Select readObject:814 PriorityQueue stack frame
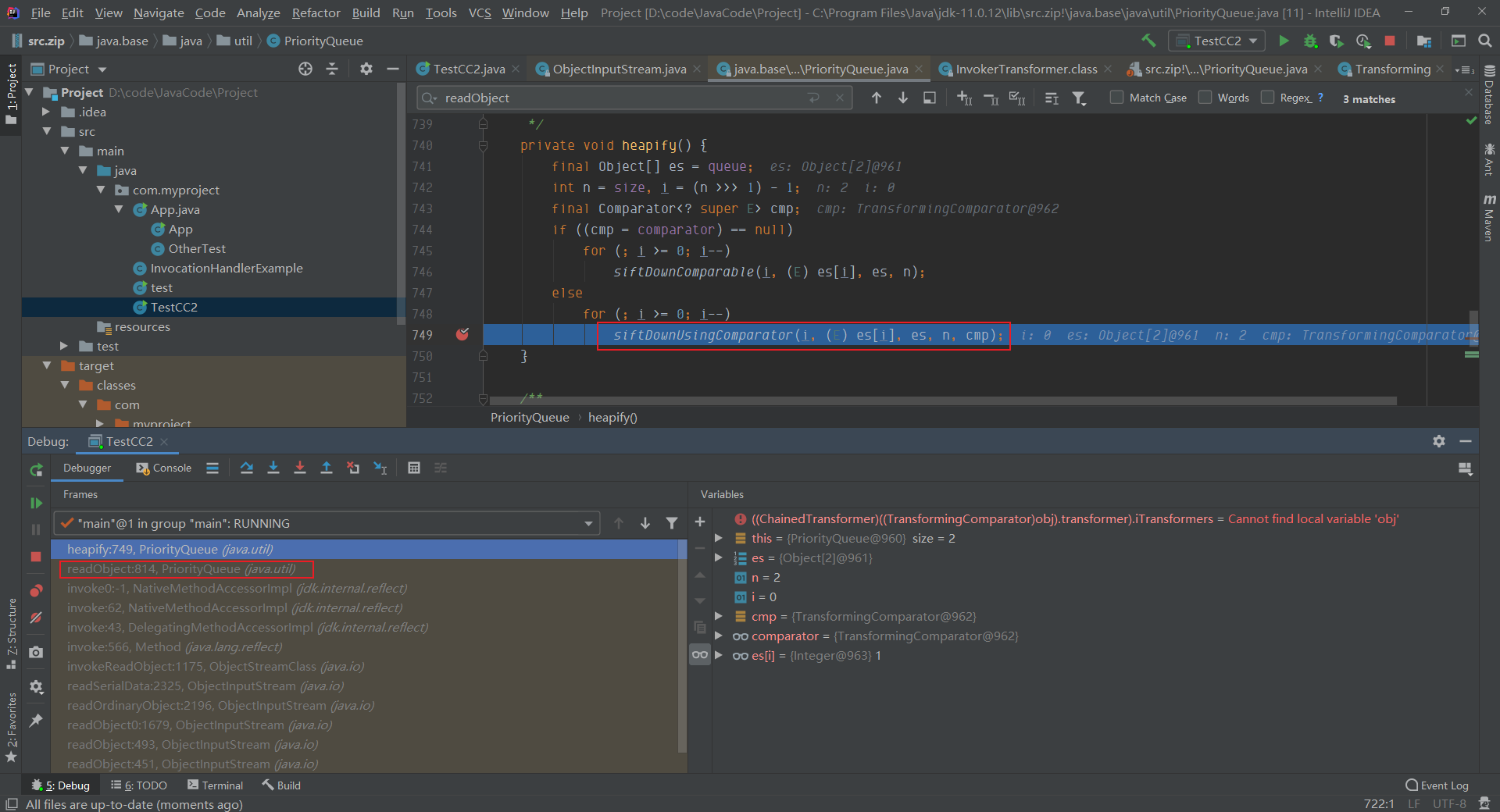Viewport: 1500px width, 812px height. coord(181,569)
